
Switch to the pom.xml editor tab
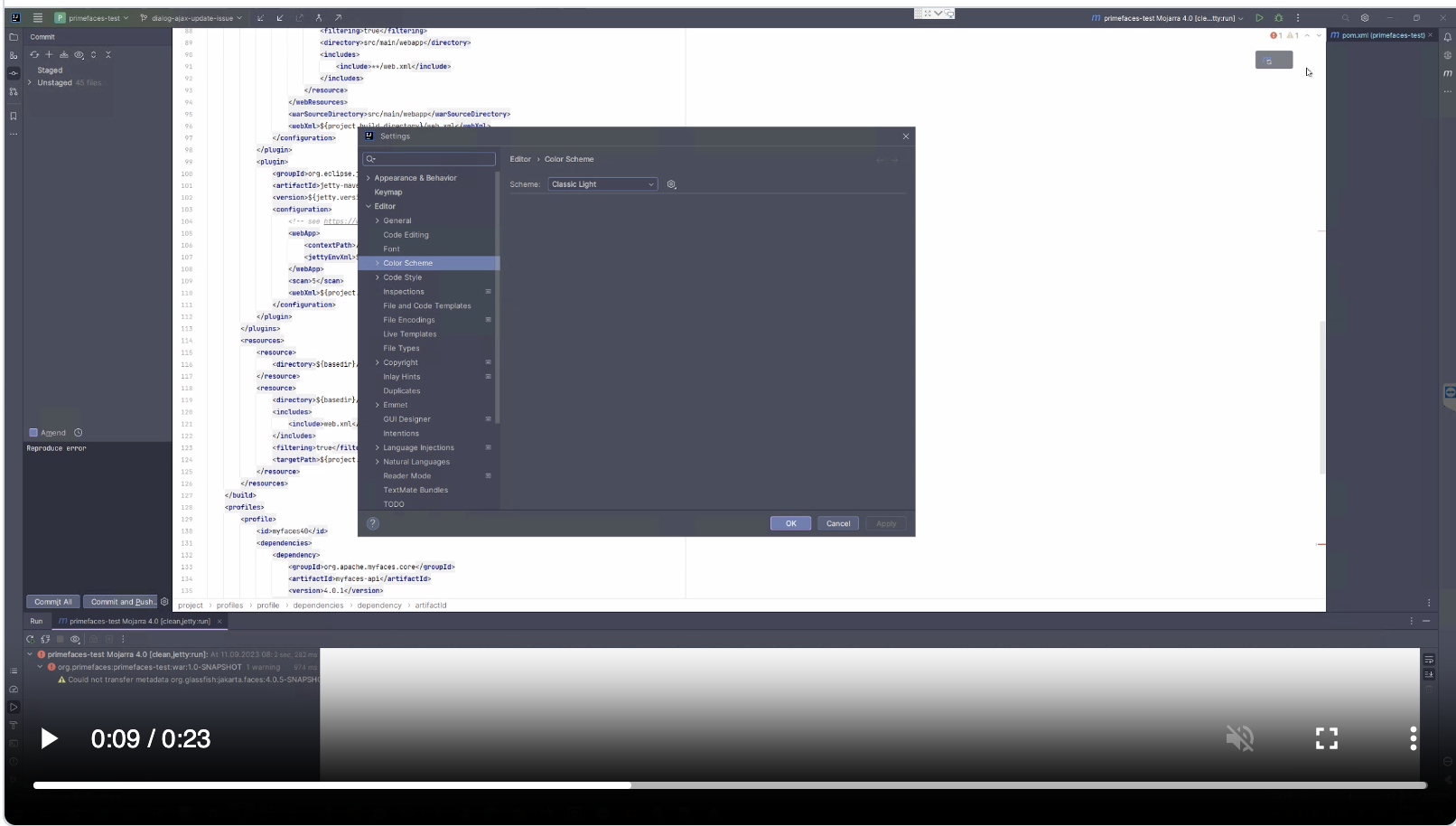click(x=1381, y=35)
